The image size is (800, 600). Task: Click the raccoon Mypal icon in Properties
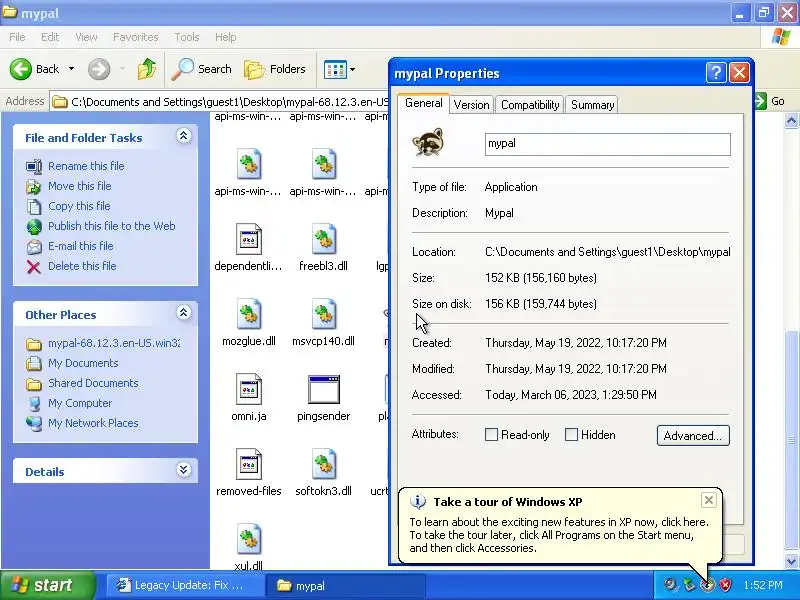click(428, 142)
